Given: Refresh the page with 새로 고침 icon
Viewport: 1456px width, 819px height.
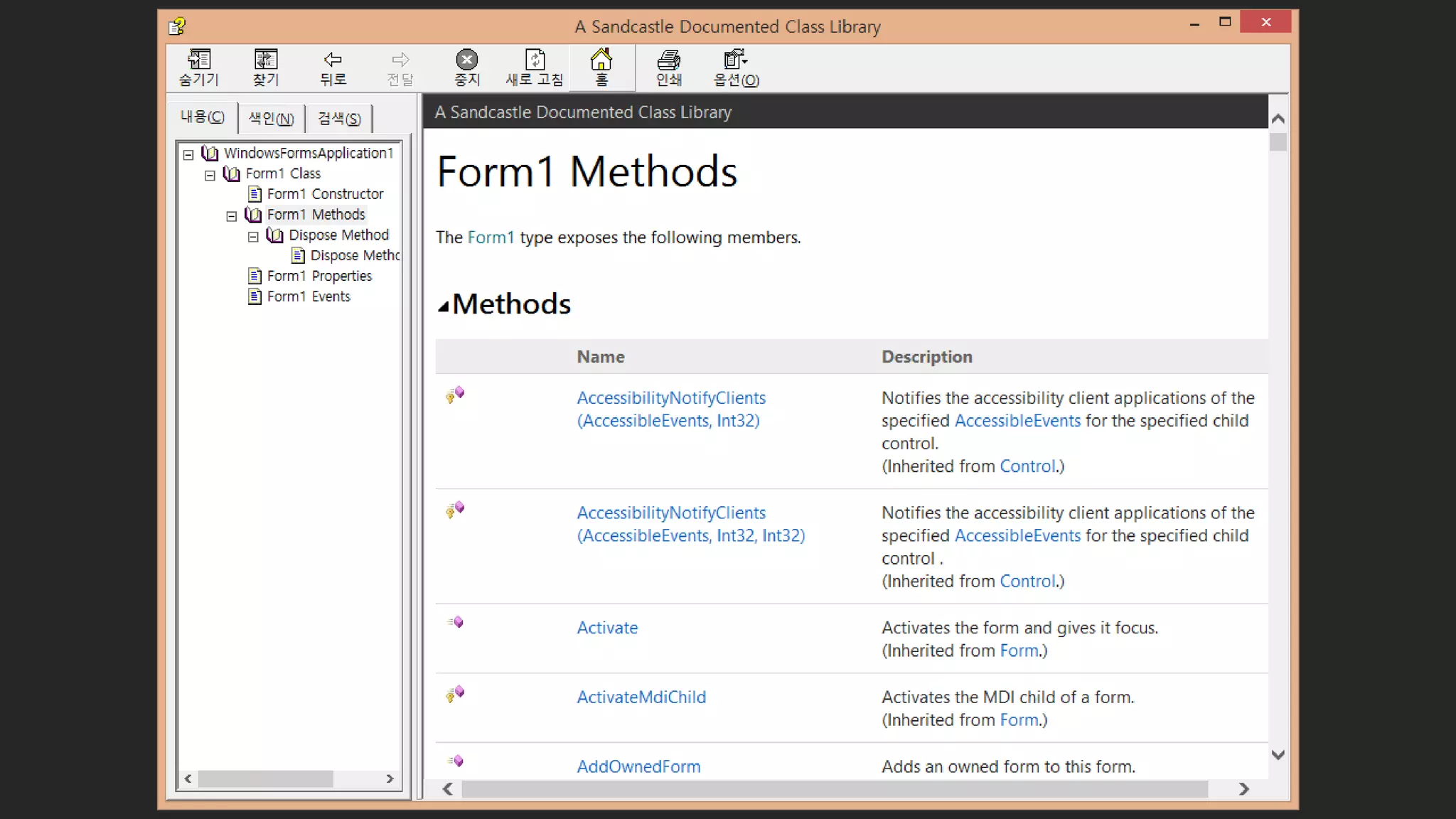Looking at the screenshot, I should (x=535, y=60).
